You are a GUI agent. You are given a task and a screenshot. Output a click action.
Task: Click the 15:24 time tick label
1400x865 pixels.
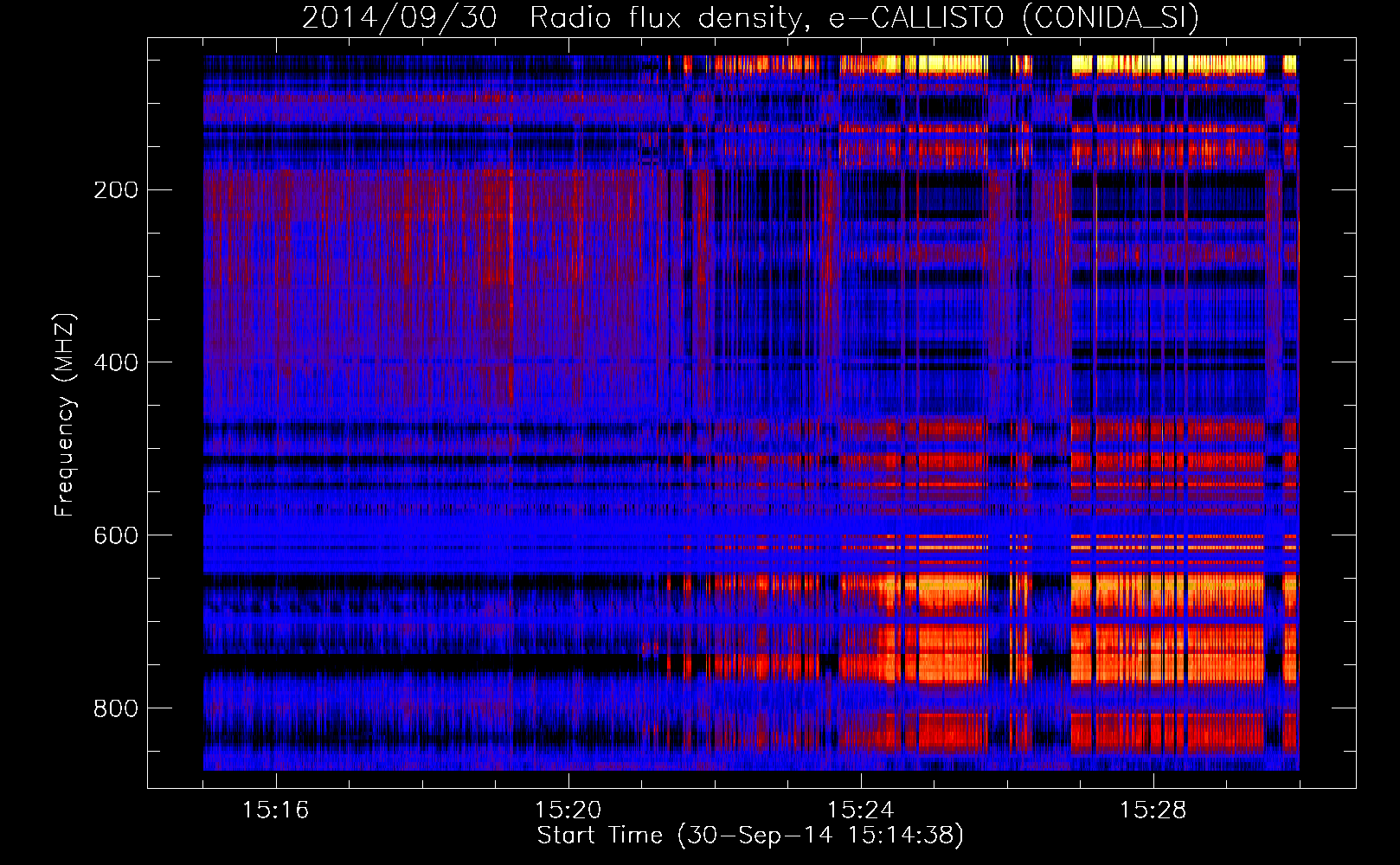click(x=861, y=810)
